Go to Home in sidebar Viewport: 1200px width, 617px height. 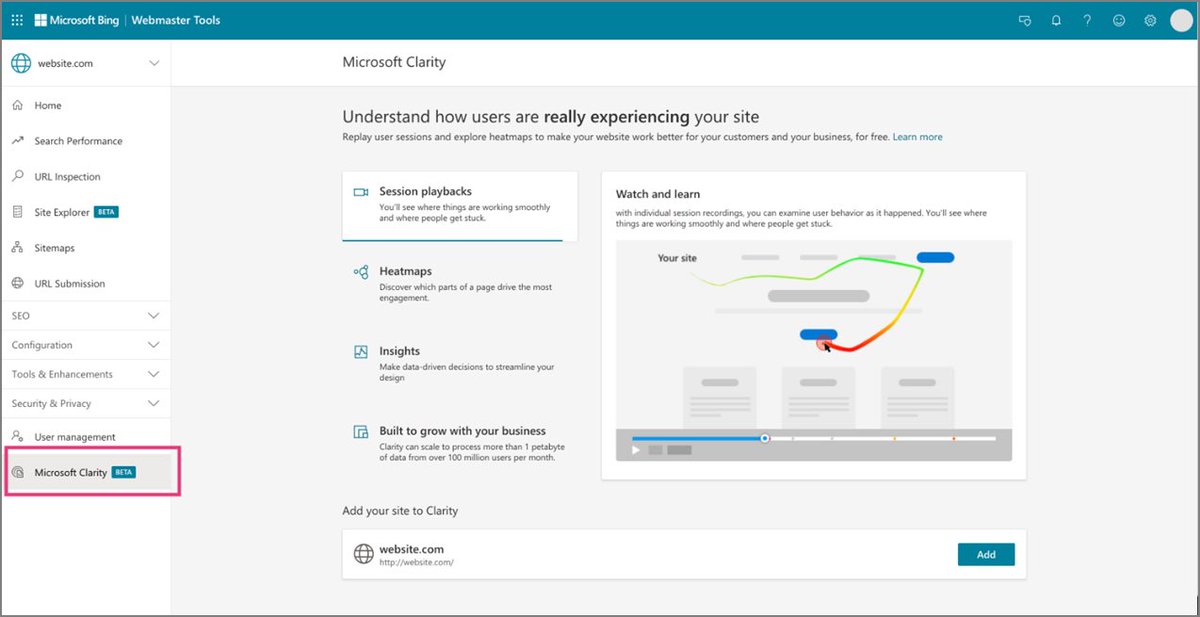(86, 105)
